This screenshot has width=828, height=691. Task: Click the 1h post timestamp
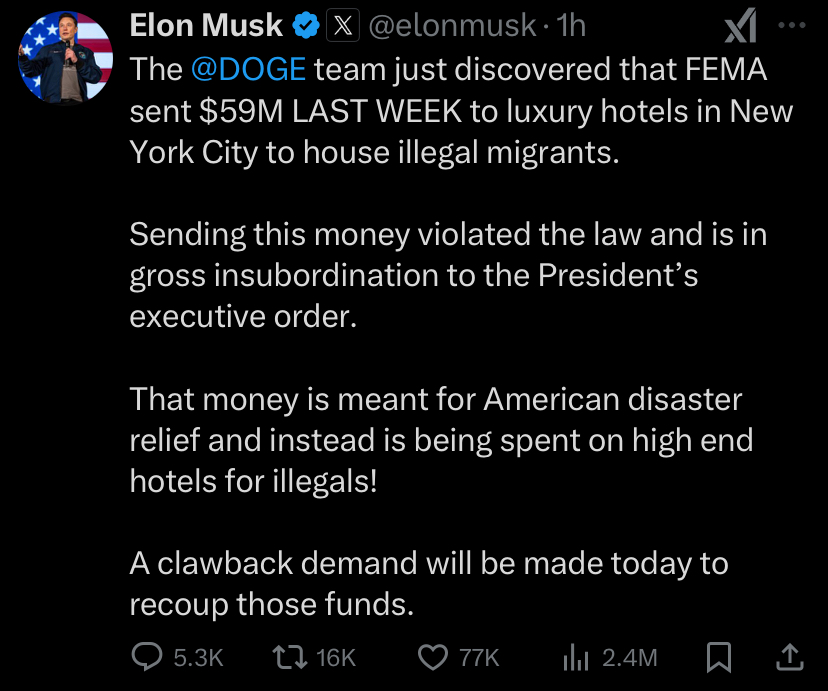click(571, 25)
